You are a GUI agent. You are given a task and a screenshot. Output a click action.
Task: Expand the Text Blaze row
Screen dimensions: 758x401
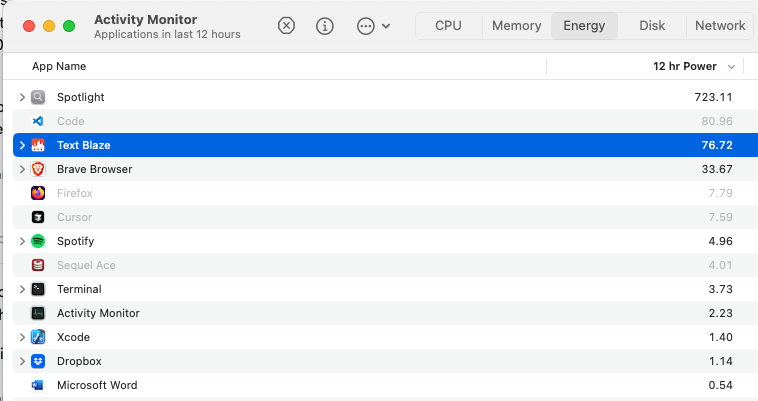pyautogui.click(x=22, y=145)
